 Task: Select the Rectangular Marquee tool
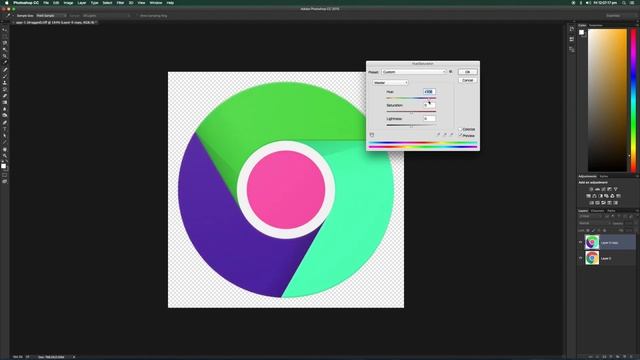coord(4,36)
